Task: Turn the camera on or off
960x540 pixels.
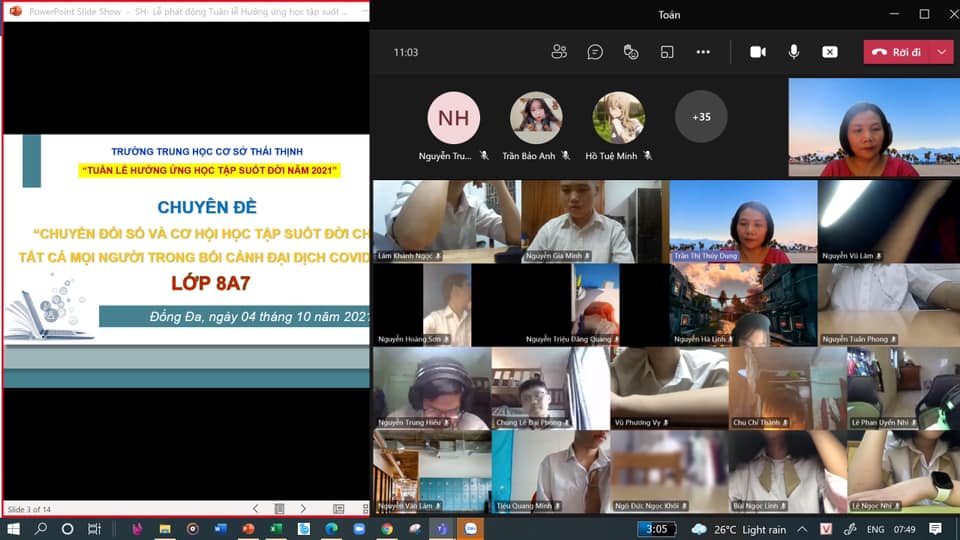Action: tap(758, 52)
